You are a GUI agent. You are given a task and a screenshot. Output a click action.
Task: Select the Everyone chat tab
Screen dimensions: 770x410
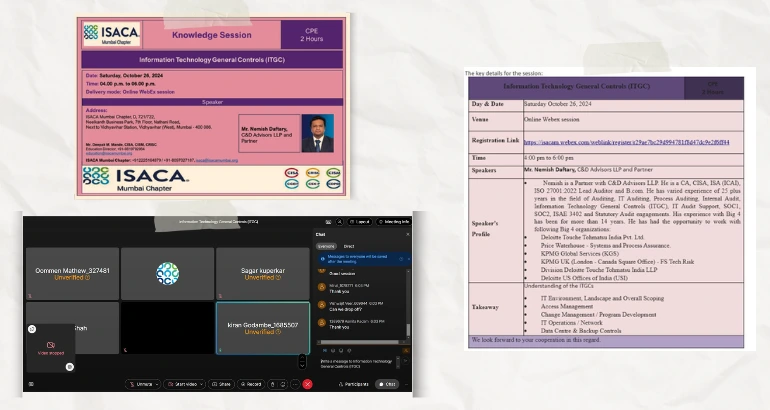(x=326, y=245)
